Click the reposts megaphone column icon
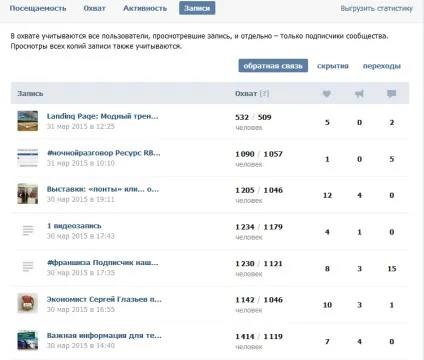Screen dimensions: 424x360 (x=359, y=94)
